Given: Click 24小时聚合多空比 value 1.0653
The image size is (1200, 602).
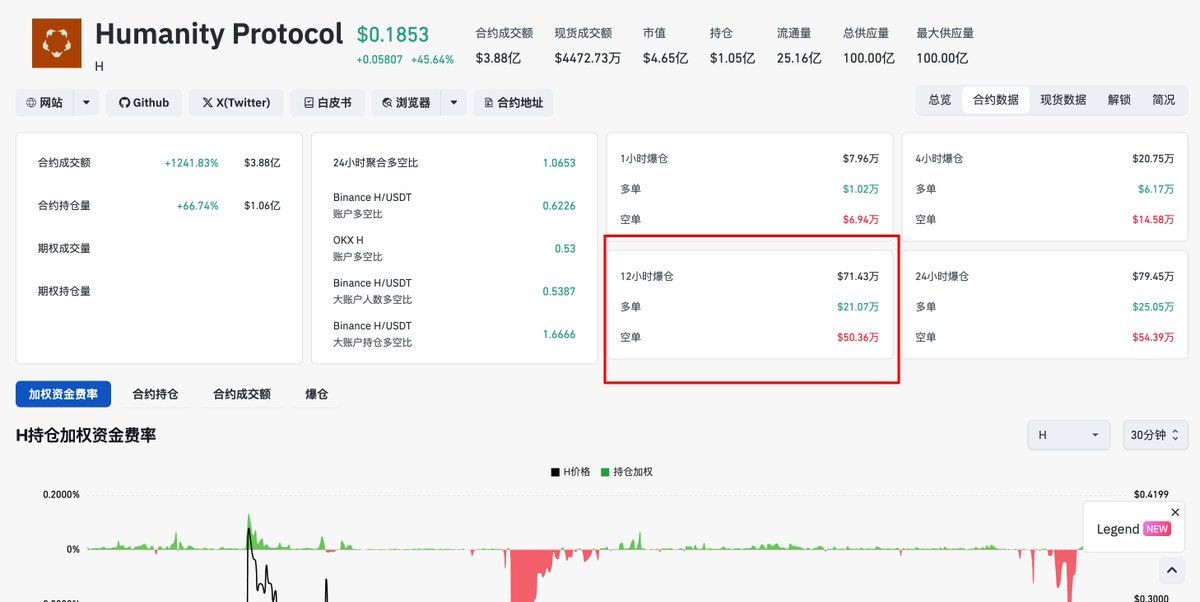Looking at the screenshot, I should 559,162.
